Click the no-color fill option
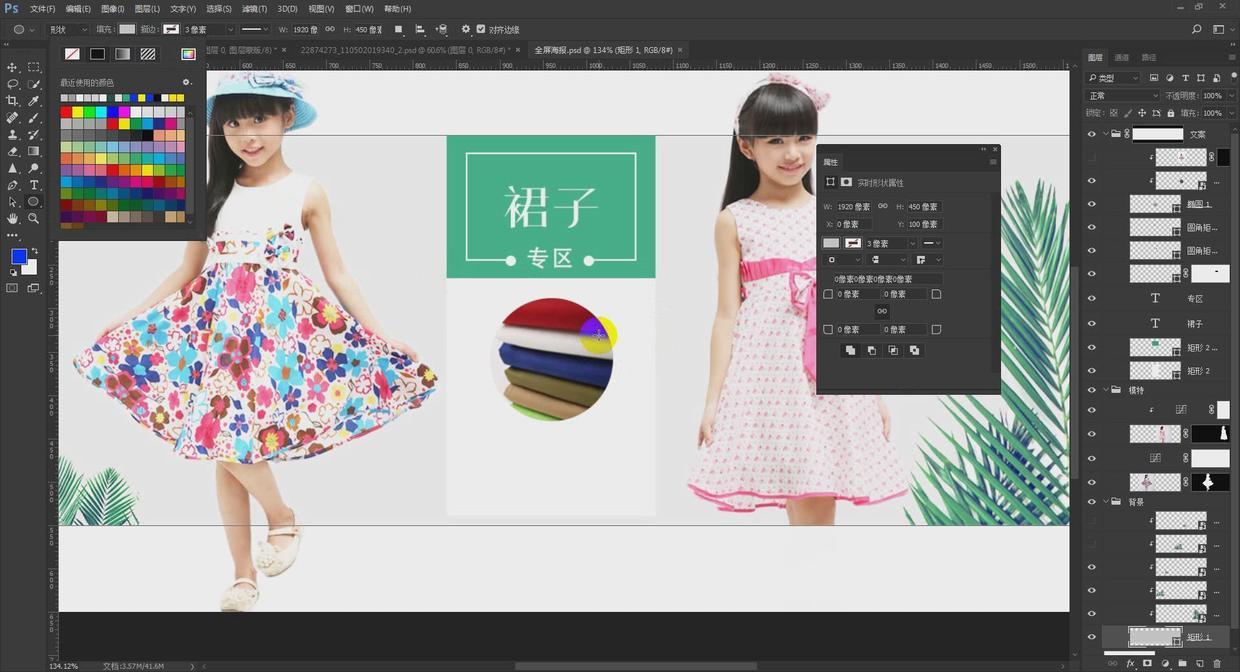 click(x=73, y=54)
